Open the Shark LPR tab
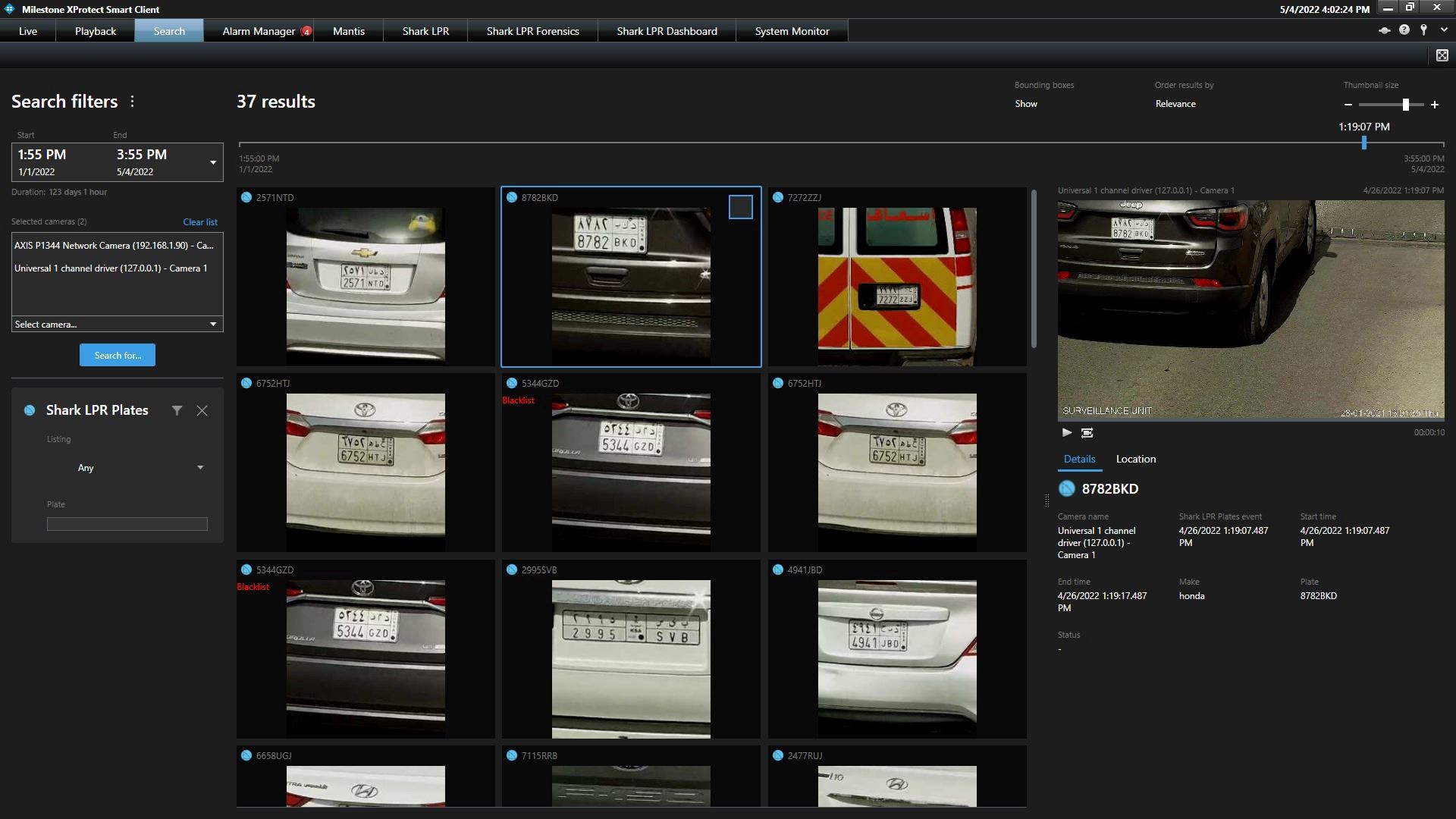Image resolution: width=1456 pixels, height=819 pixels. (425, 31)
